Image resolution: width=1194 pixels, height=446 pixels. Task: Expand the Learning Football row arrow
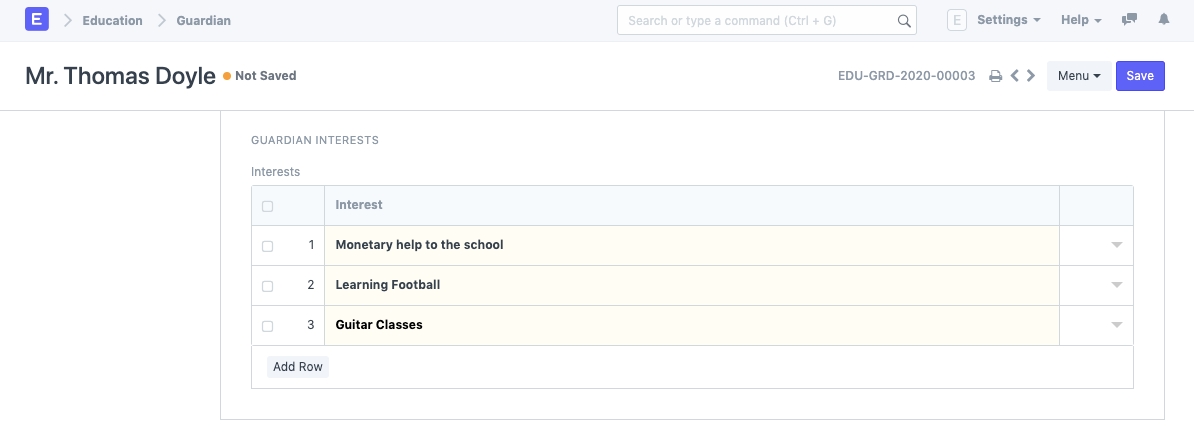(1117, 285)
